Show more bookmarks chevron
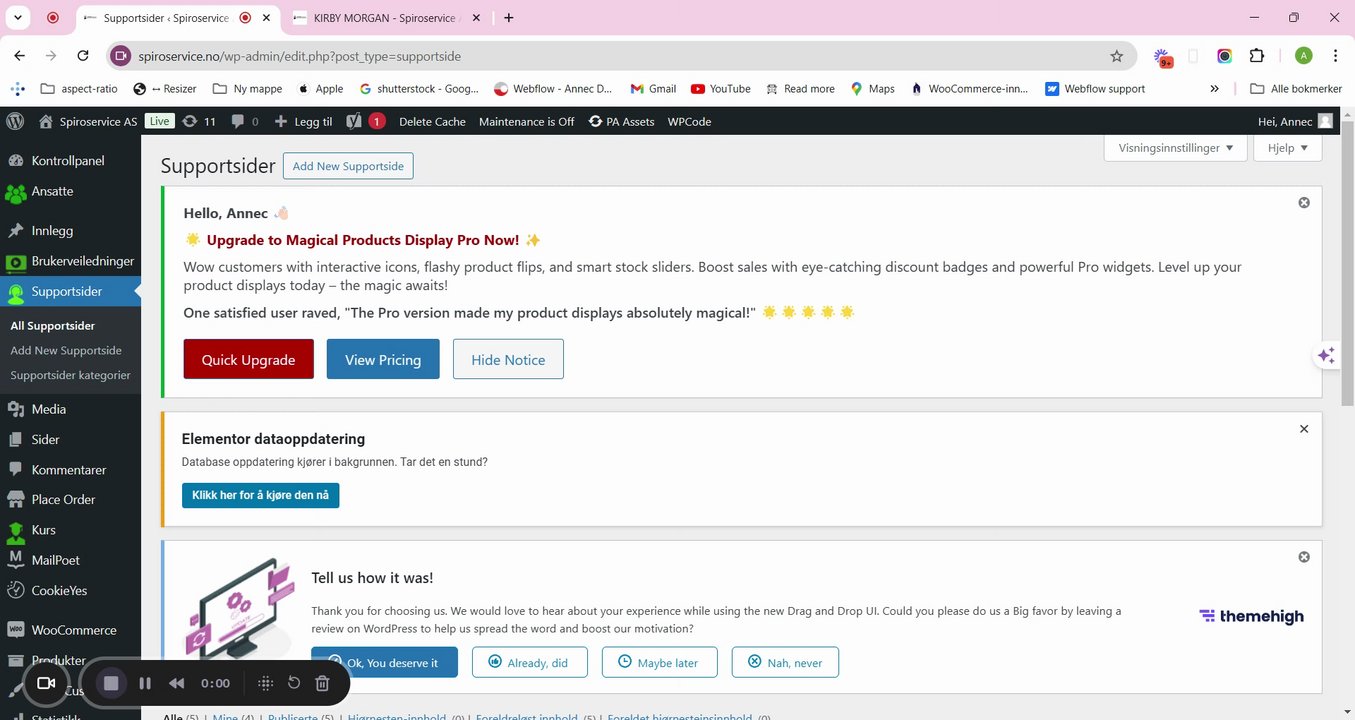 [1214, 89]
